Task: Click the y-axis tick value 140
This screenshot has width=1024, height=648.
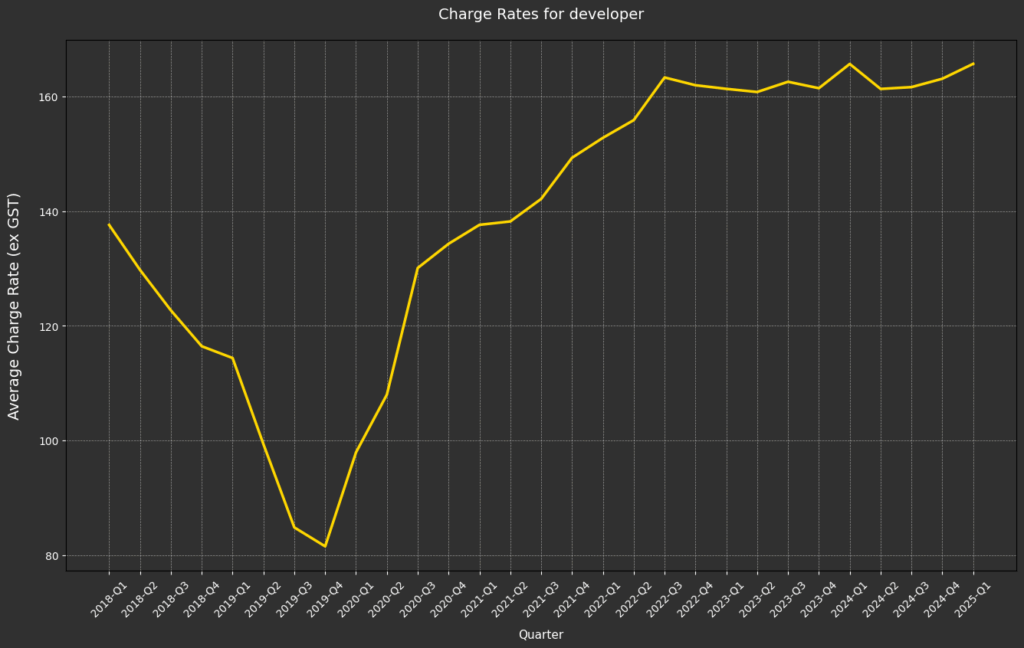Action: pyautogui.click(x=50, y=212)
